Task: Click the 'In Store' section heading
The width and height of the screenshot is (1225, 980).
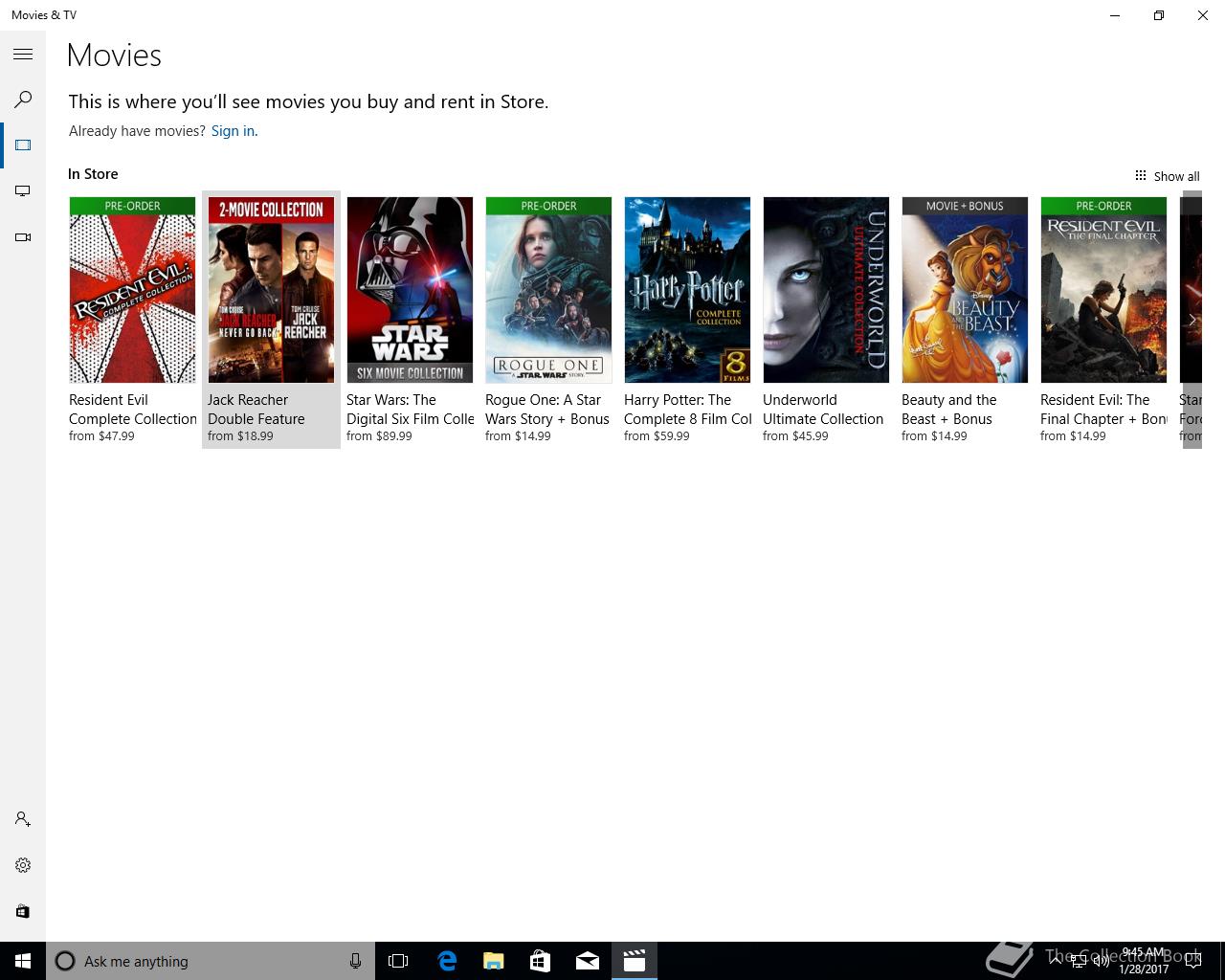Action: click(93, 174)
